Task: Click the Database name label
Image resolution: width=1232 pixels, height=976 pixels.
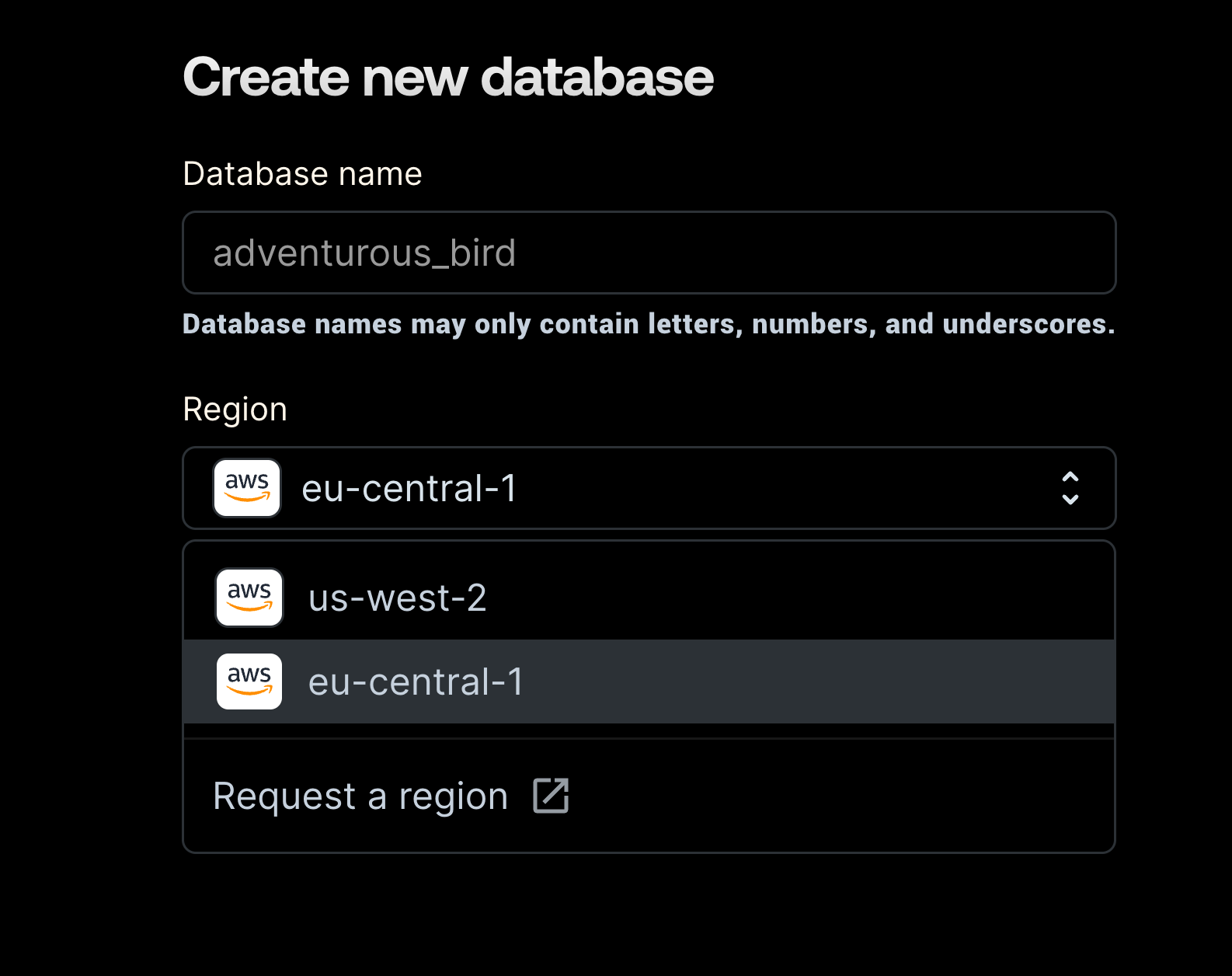Action: tap(302, 174)
